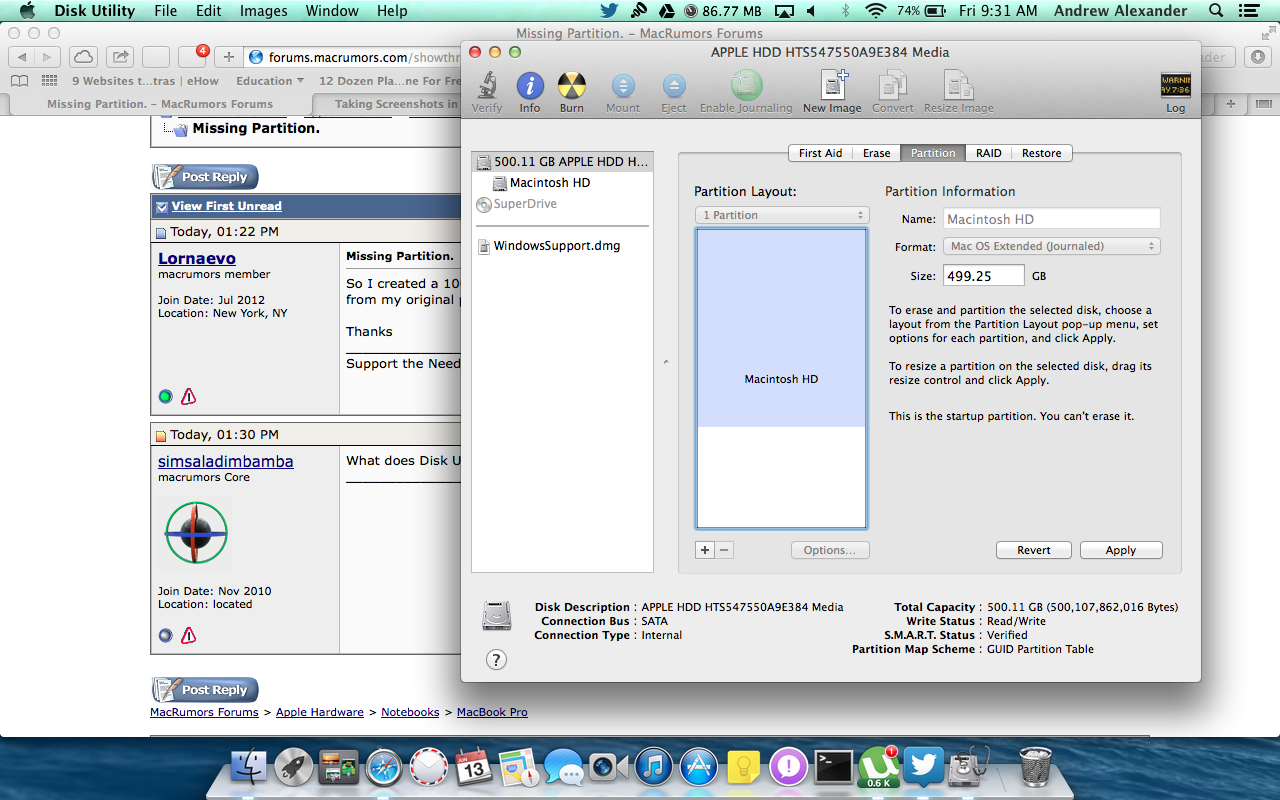Open Lornaevo's profile link
This screenshot has width=1280, height=800.
[x=197, y=258]
